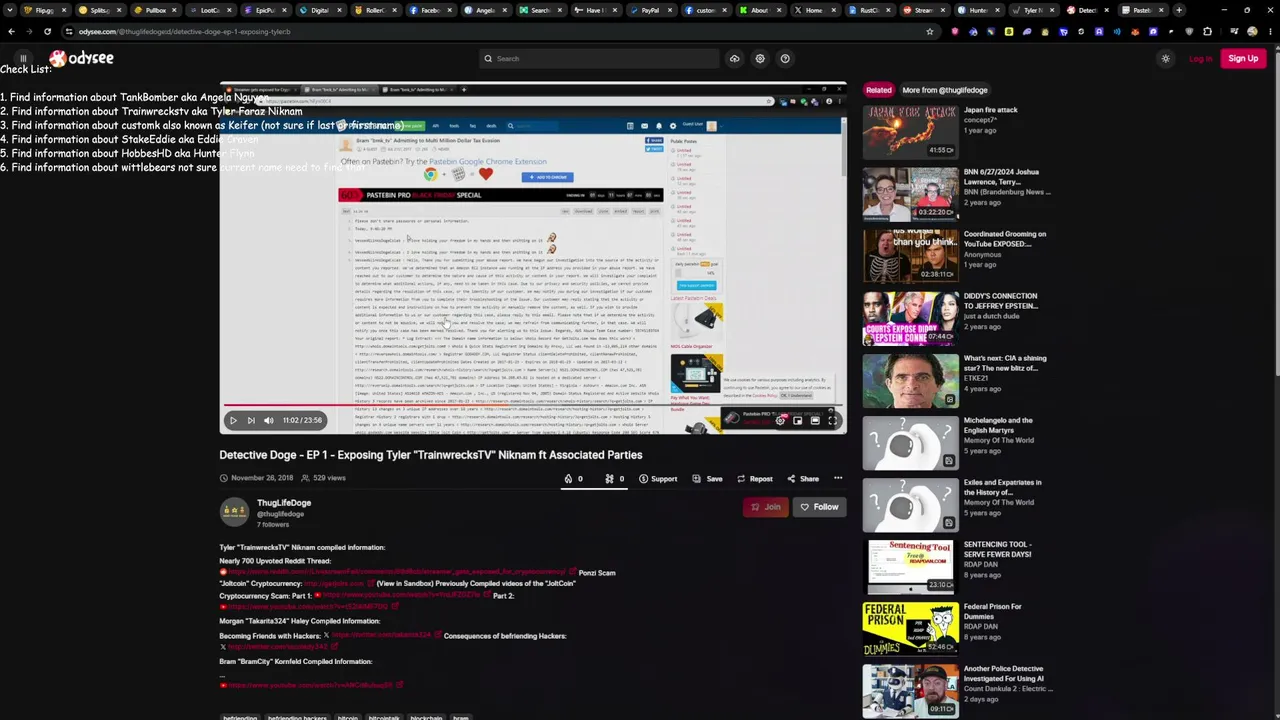Switch to the Facebook browser tab
1280x720 pixels.
pos(430,10)
